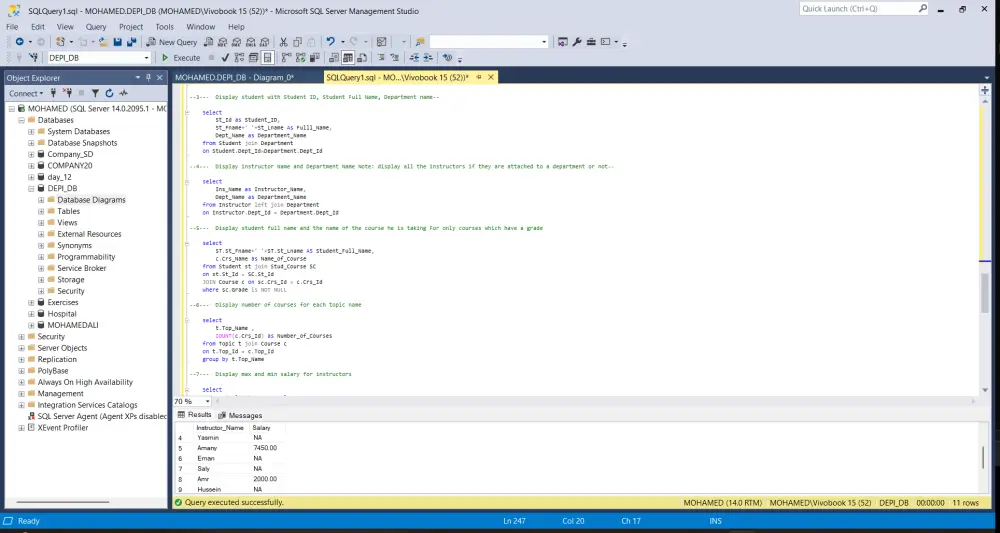This screenshot has height=533, width=1000.
Task: Click the Instructor_Name column header
Action: coord(220,428)
